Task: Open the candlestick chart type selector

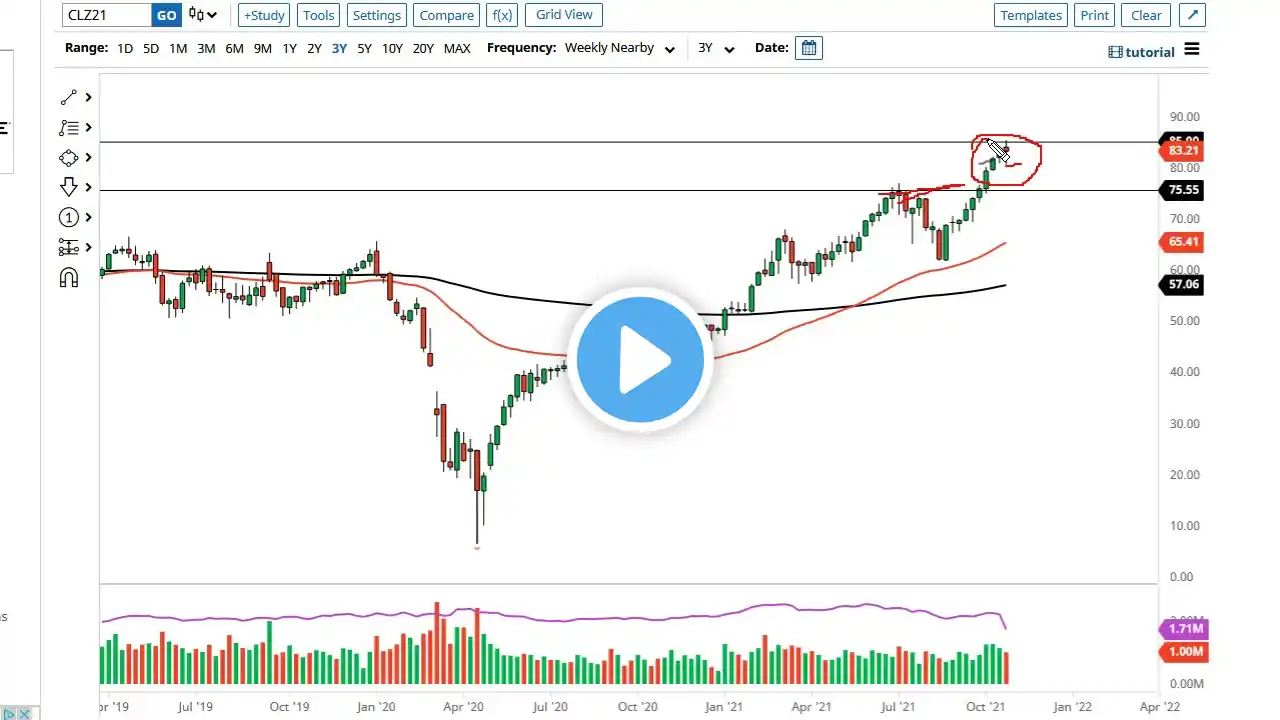Action: (x=203, y=15)
